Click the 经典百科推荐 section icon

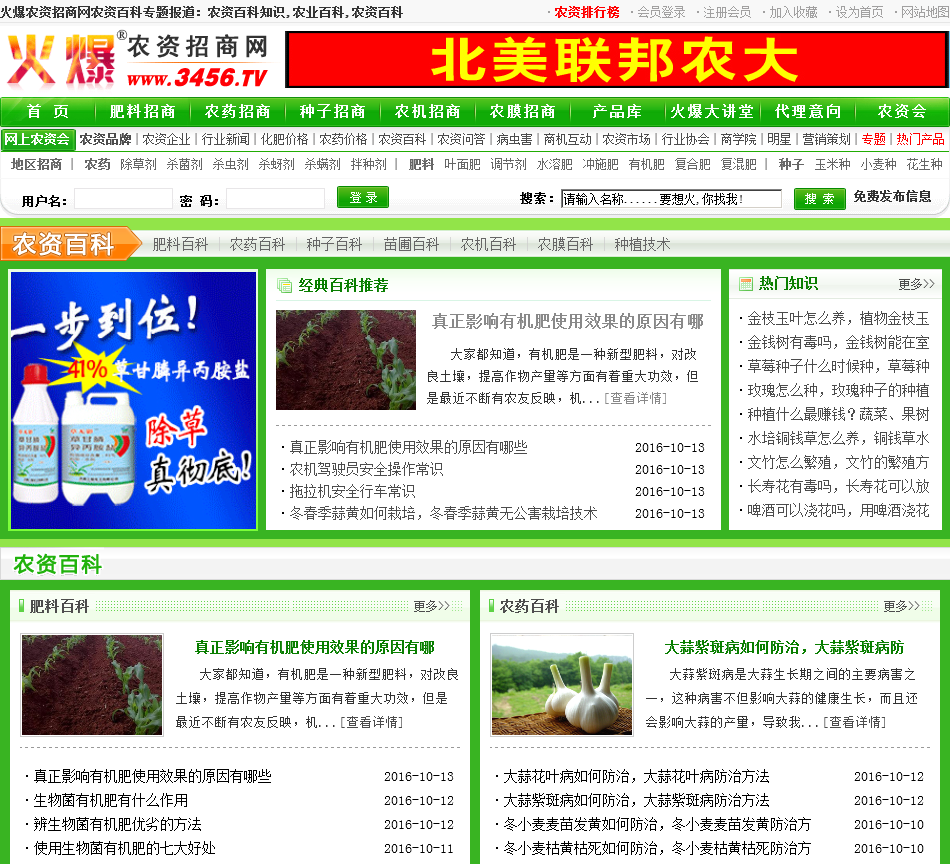pyautogui.click(x=284, y=285)
